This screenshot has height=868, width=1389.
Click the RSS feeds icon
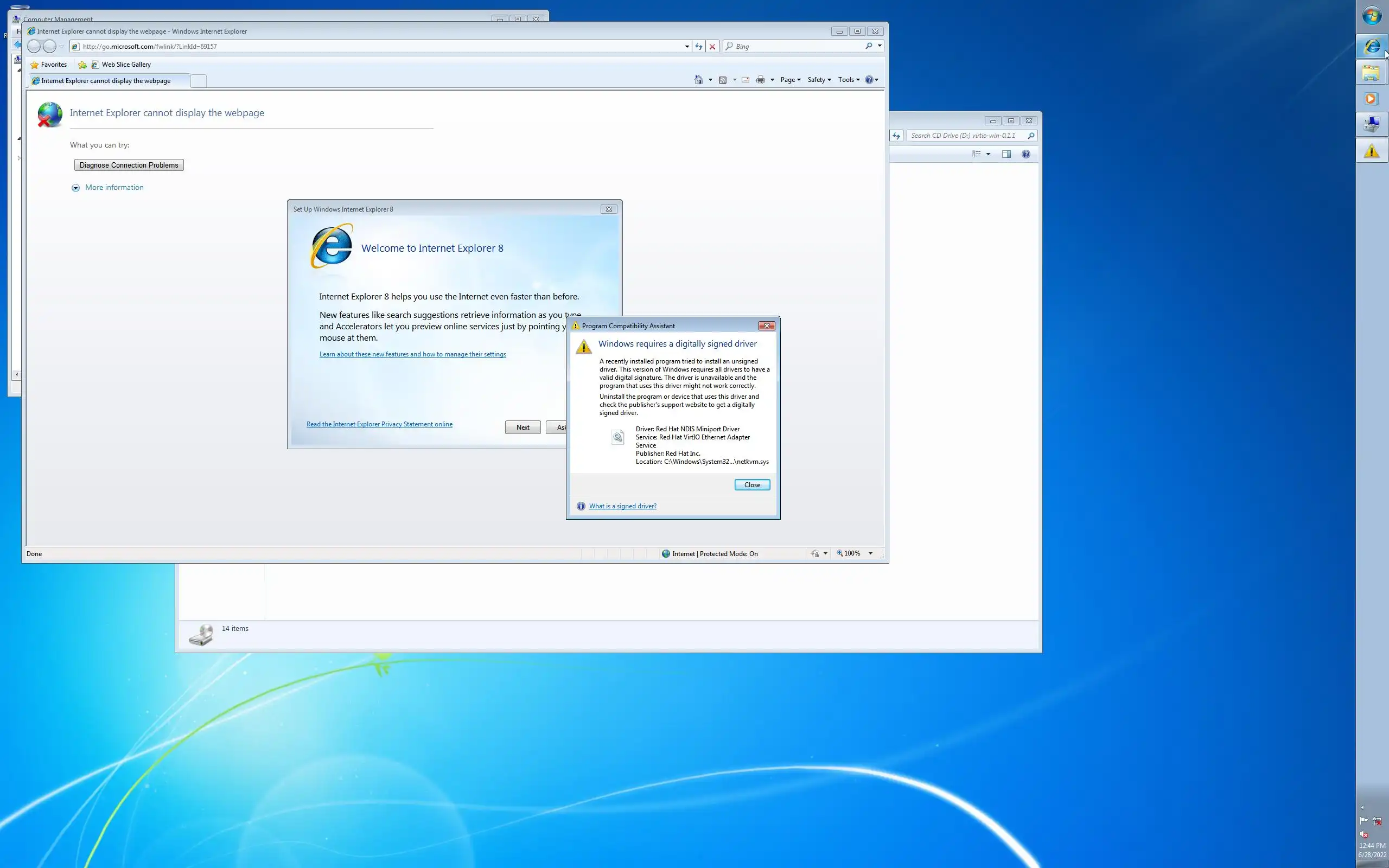coord(723,80)
